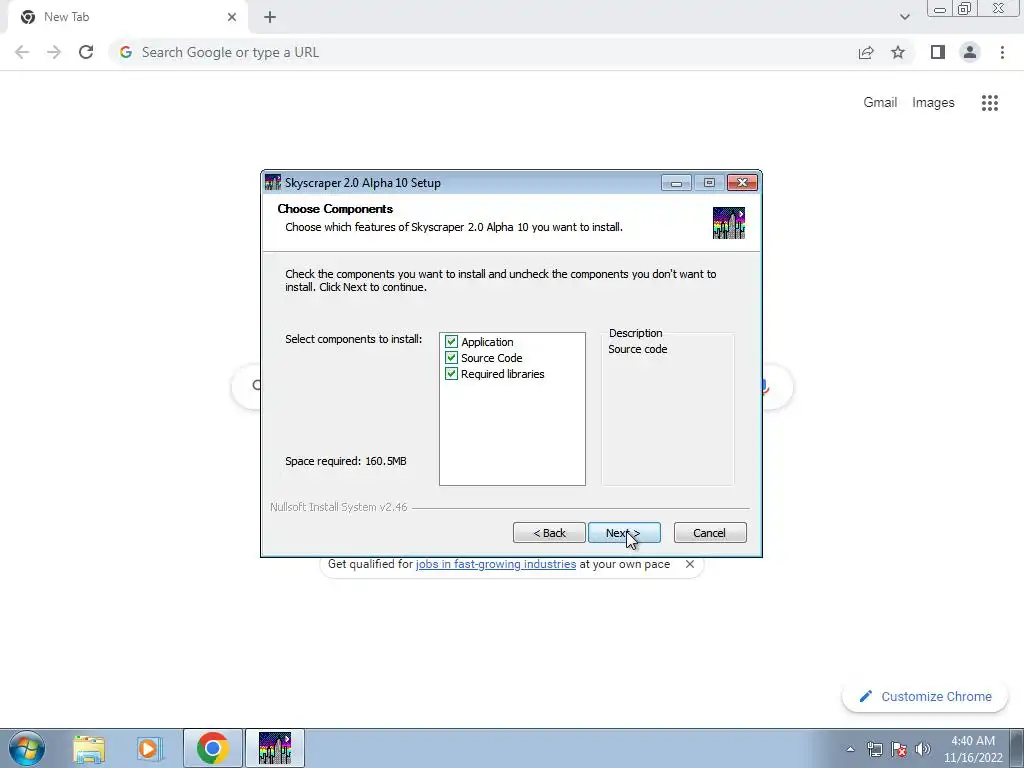Open the Windows Start menu
Image resolution: width=1024 pixels, height=768 pixels.
click(x=26, y=748)
